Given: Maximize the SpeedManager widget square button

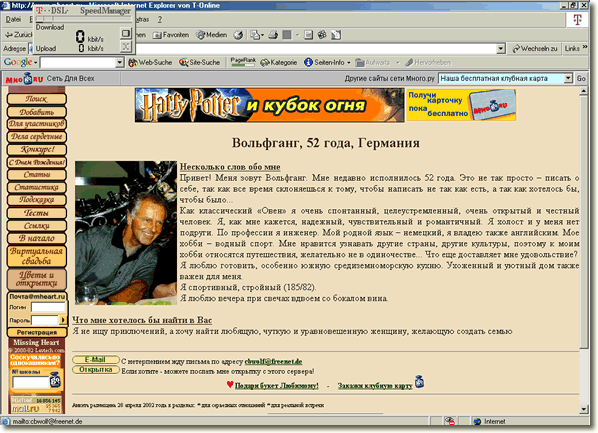Looking at the screenshot, I should [125, 34].
